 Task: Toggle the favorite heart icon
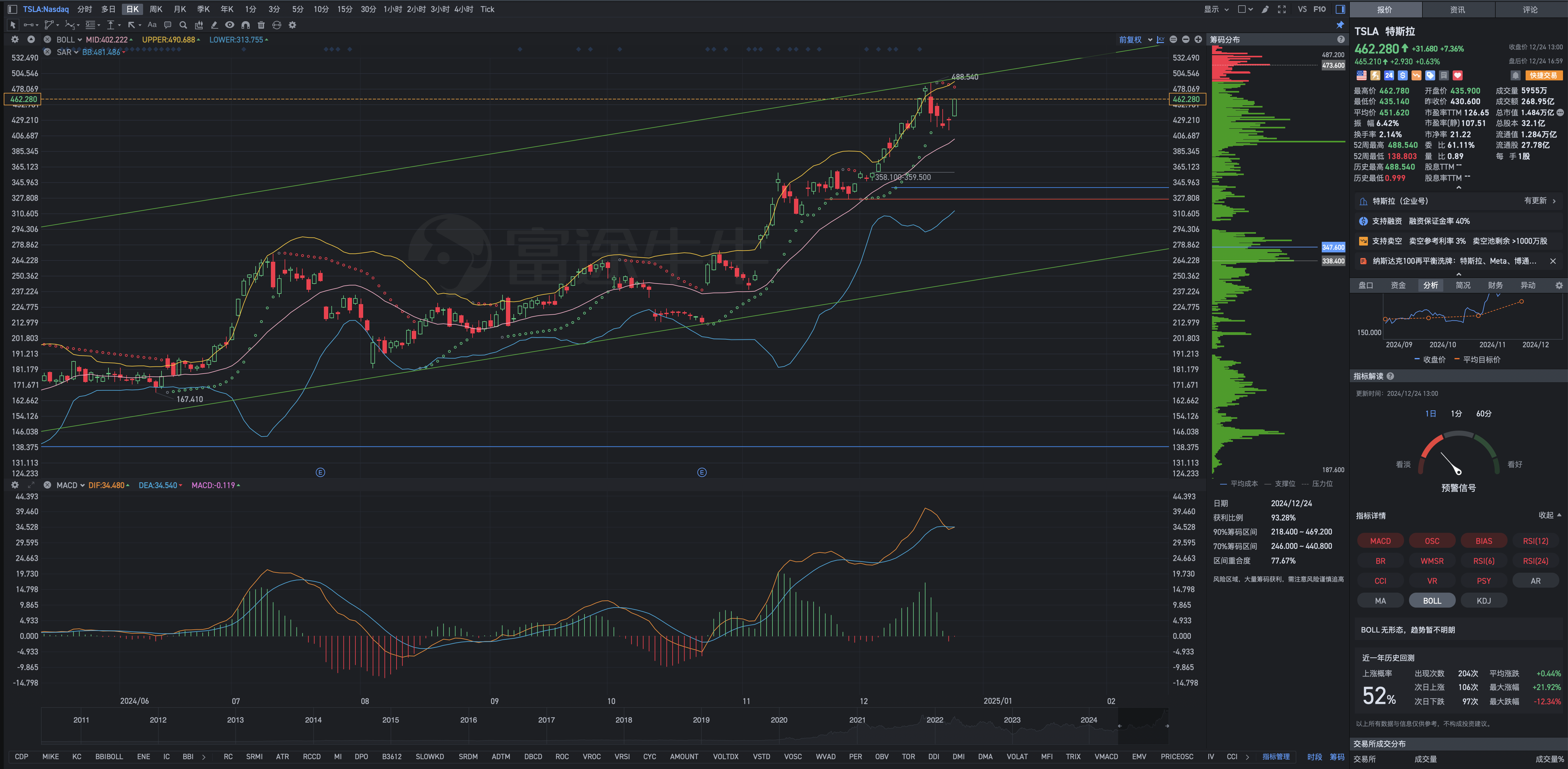tap(1457, 75)
